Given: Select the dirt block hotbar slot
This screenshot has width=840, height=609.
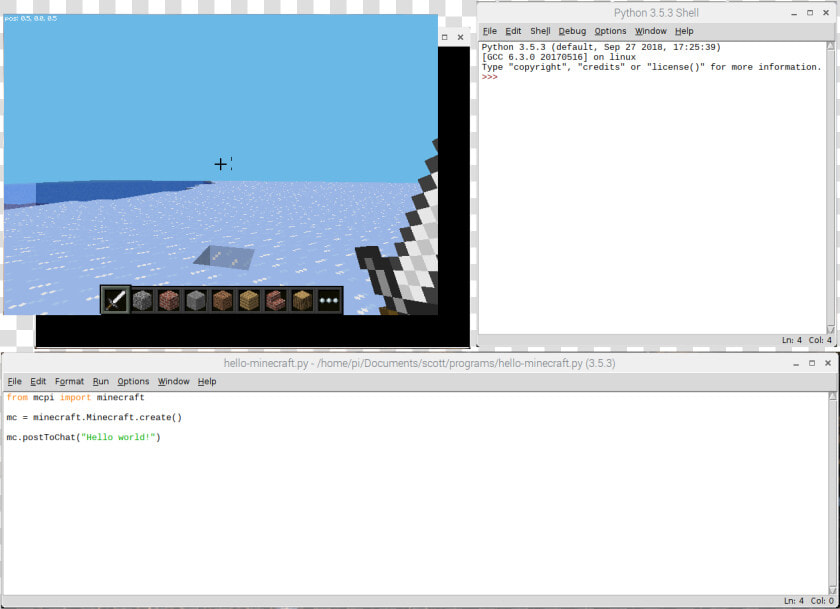Looking at the screenshot, I should click(x=222, y=300).
